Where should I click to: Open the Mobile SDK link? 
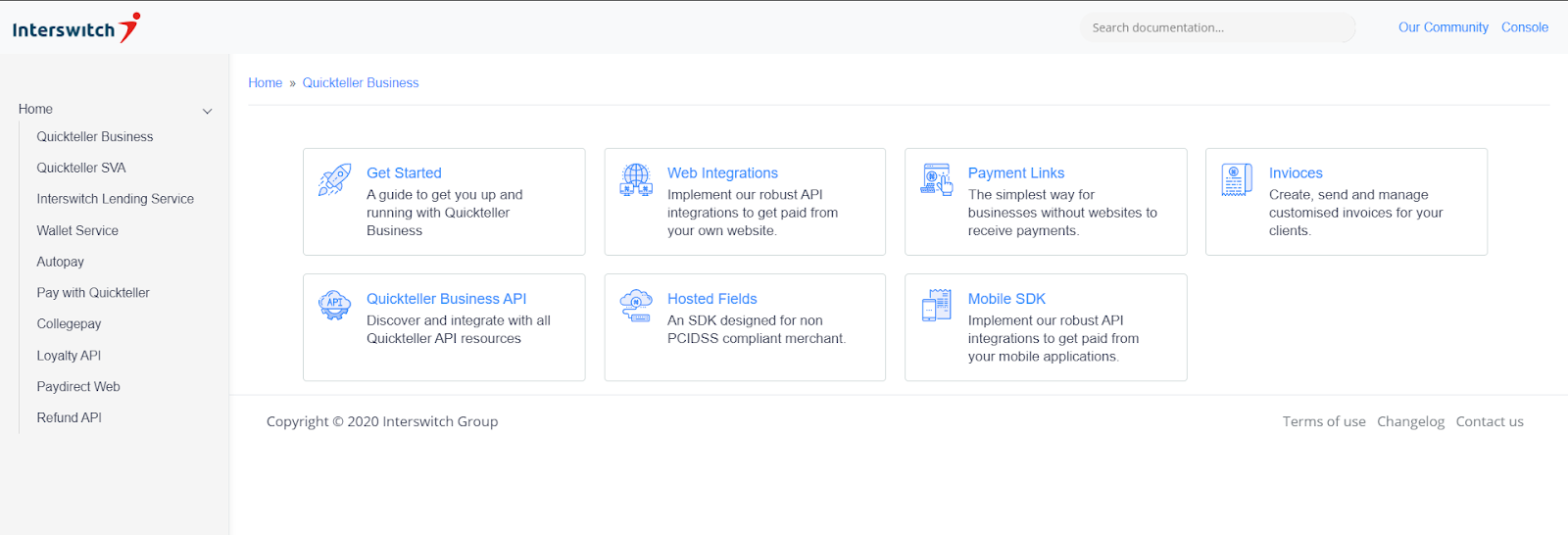click(x=1006, y=299)
